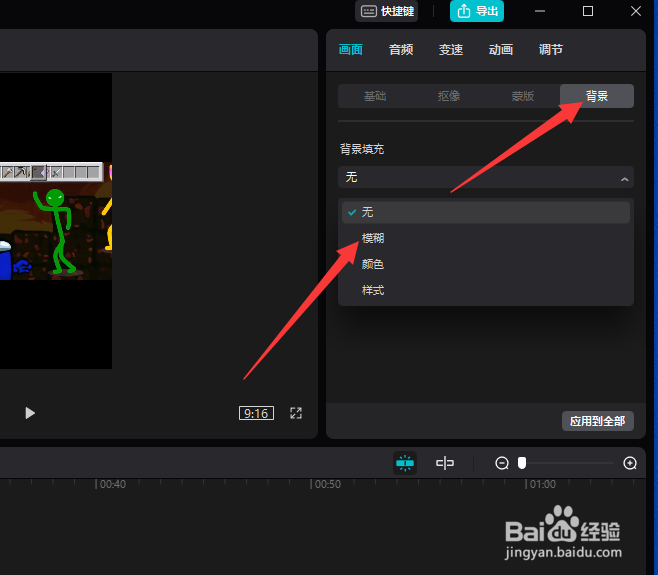Minimize the editor window

tap(540, 11)
